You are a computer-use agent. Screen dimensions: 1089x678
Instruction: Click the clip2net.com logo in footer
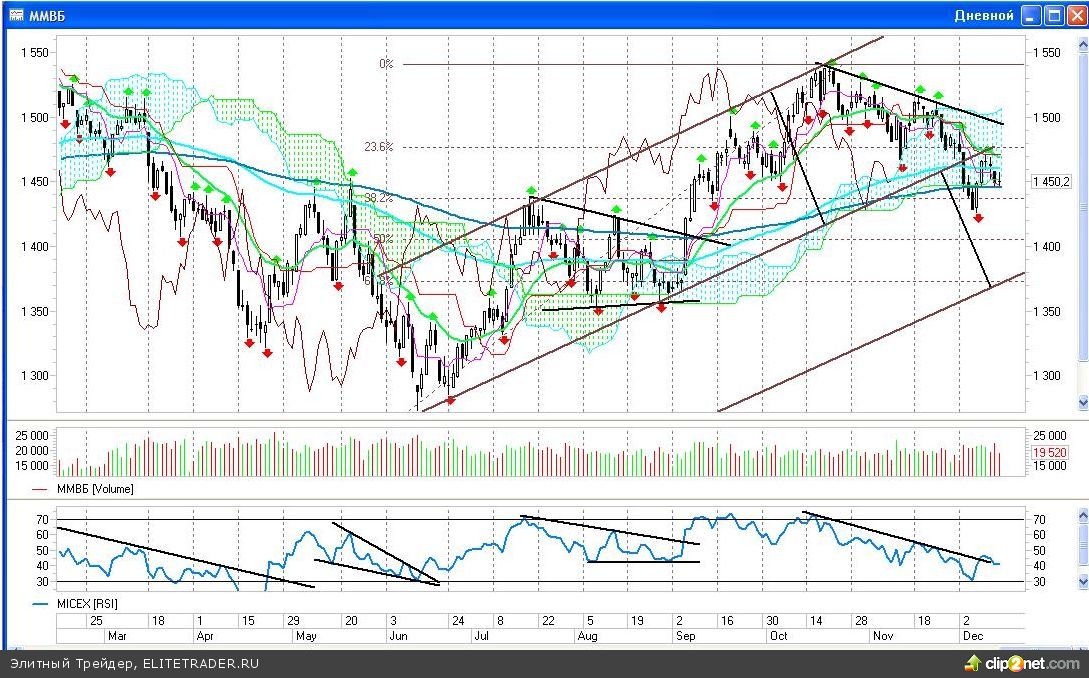point(1022,664)
